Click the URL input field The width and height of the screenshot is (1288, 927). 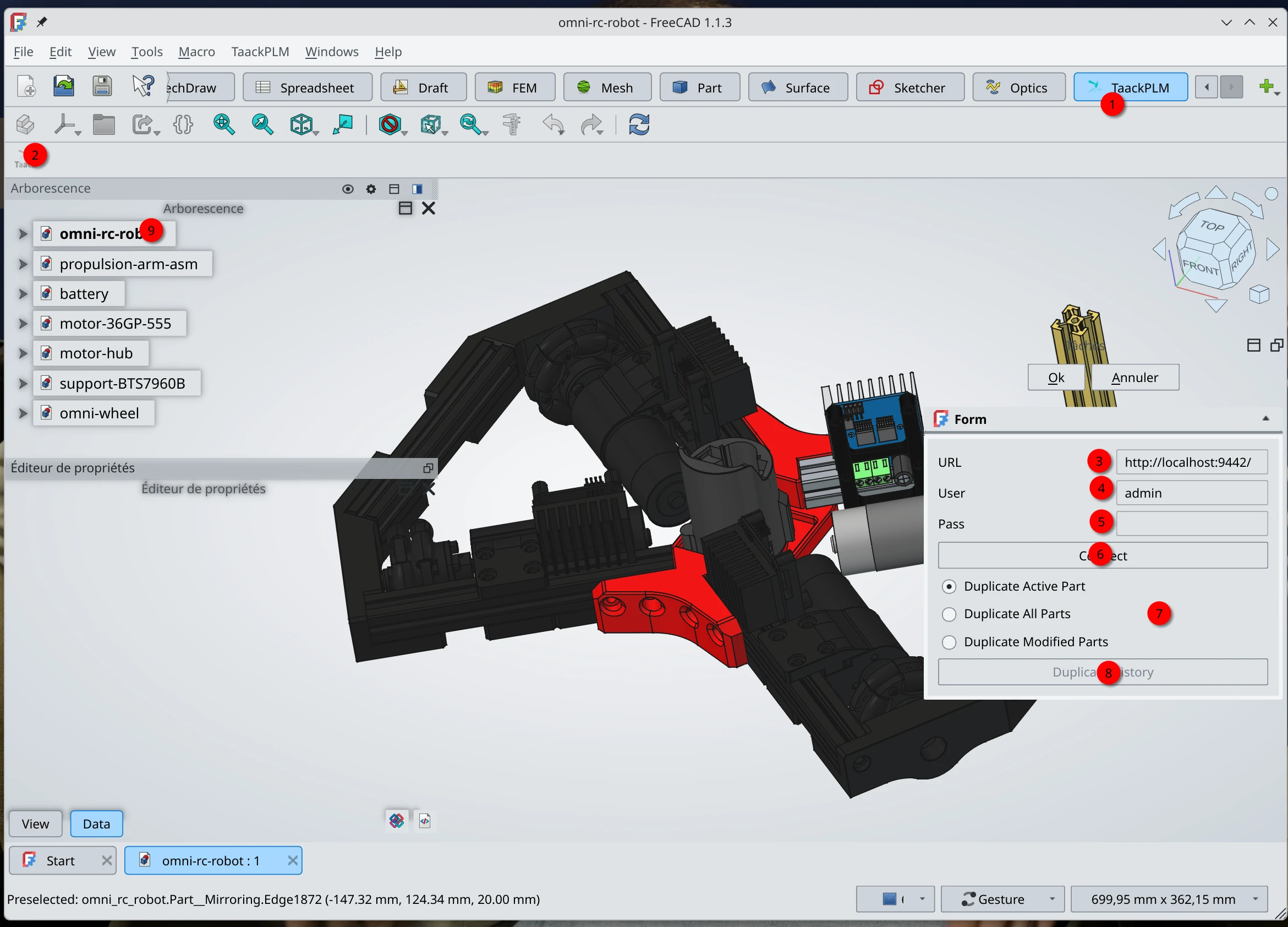[1192, 462]
